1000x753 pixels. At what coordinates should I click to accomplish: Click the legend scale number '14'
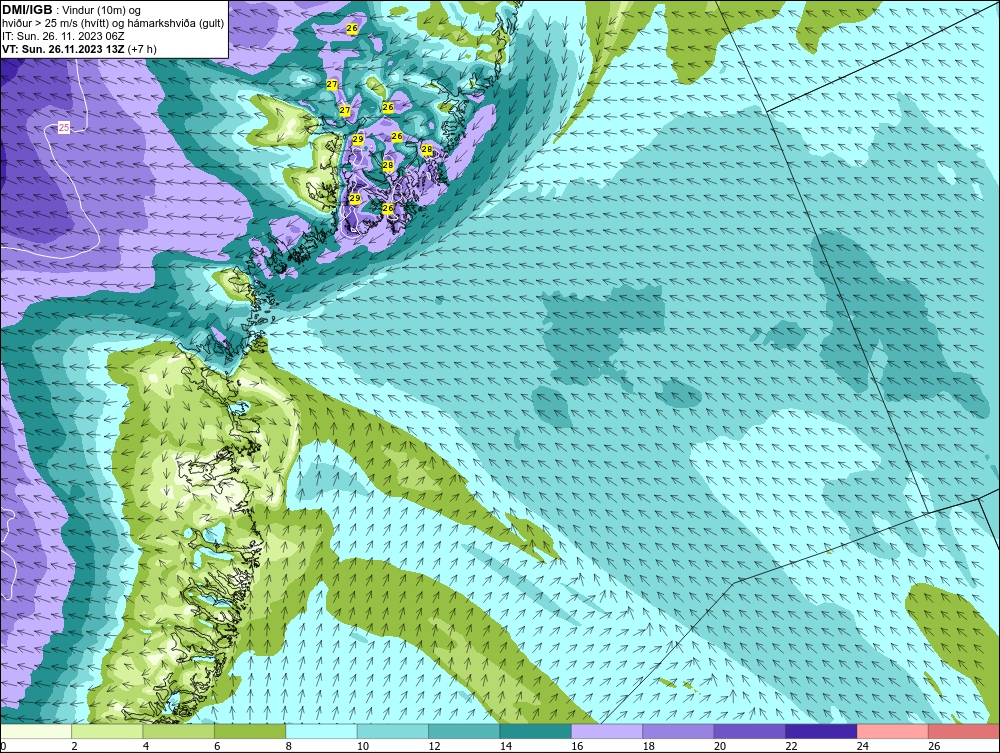point(506,746)
